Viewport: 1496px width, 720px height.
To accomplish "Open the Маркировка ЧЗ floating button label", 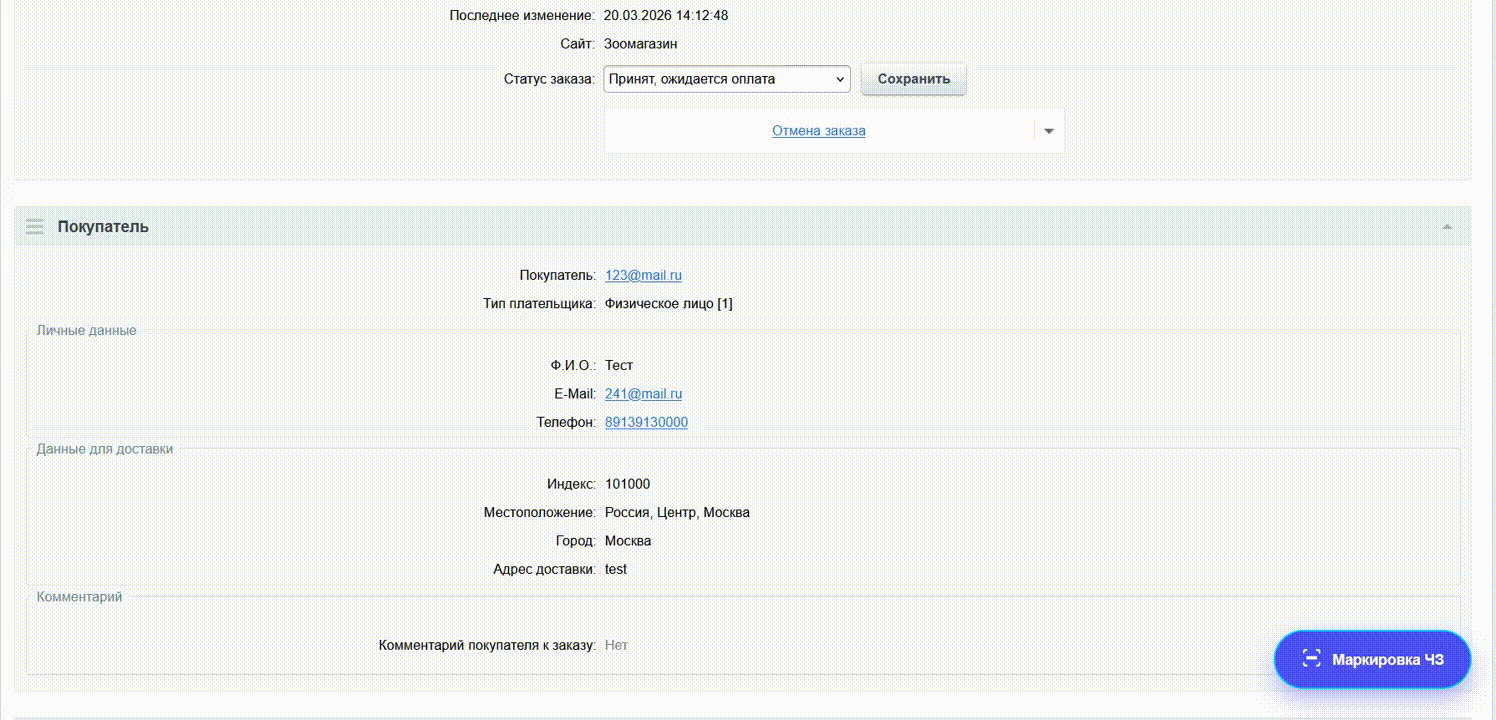I will (1387, 659).
